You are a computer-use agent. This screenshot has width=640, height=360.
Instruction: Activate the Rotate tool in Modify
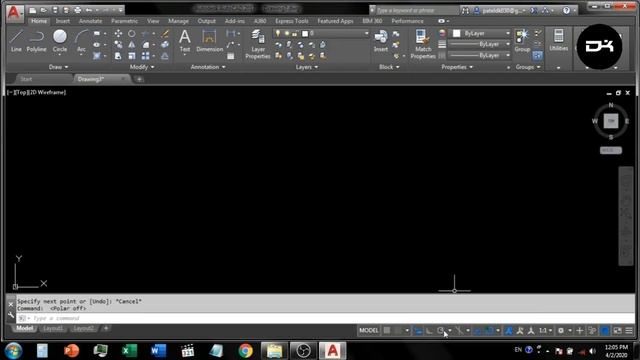[131, 33]
